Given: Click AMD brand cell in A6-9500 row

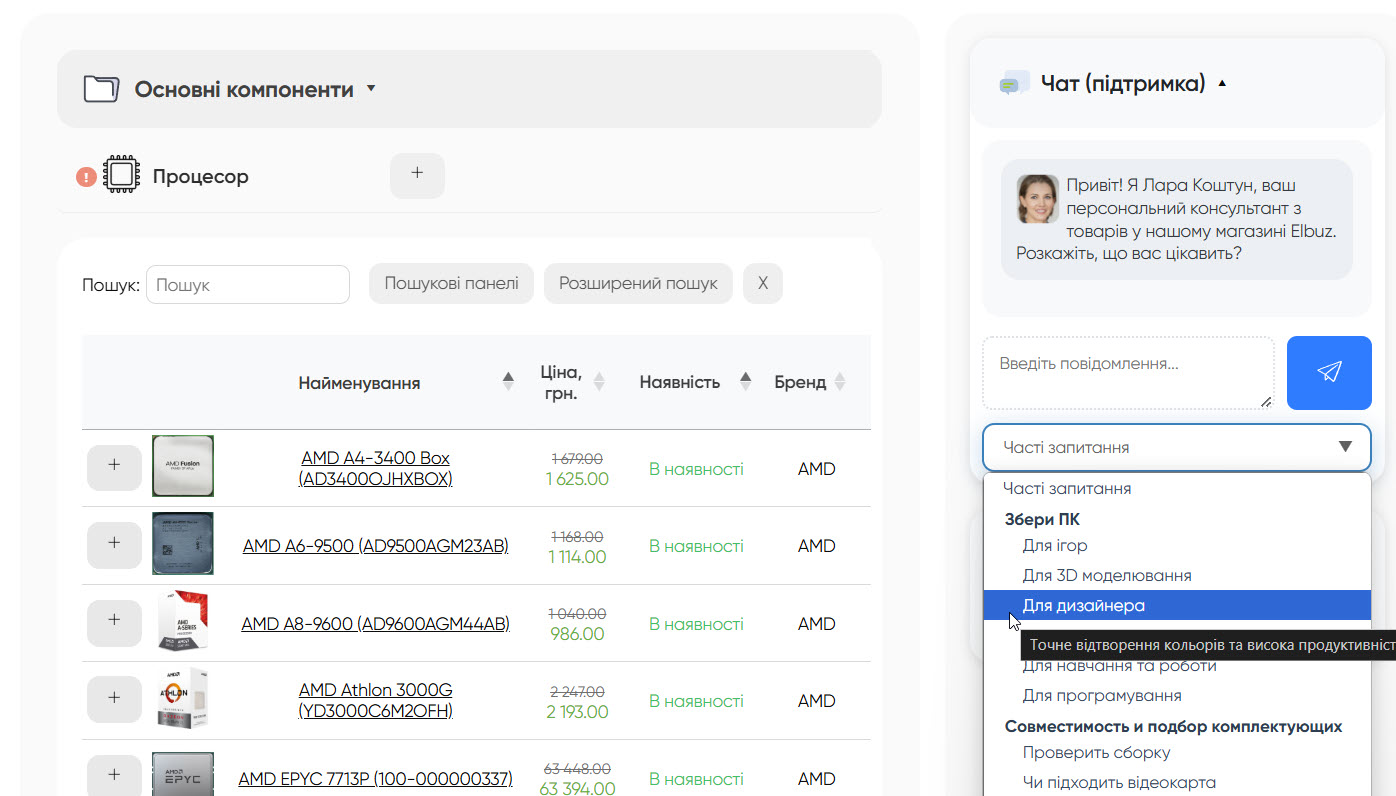Looking at the screenshot, I should pos(816,546).
